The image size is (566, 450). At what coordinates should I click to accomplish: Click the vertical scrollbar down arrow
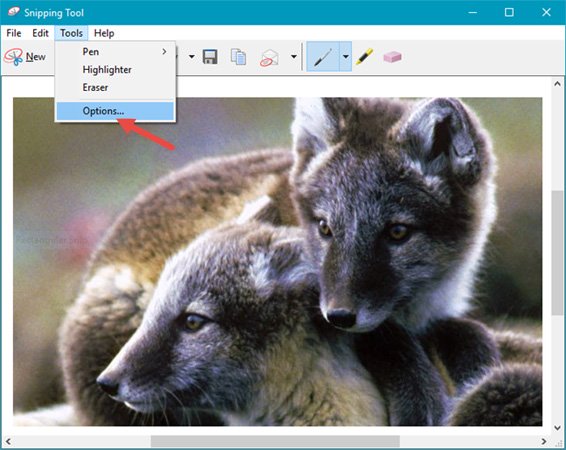(x=558, y=428)
